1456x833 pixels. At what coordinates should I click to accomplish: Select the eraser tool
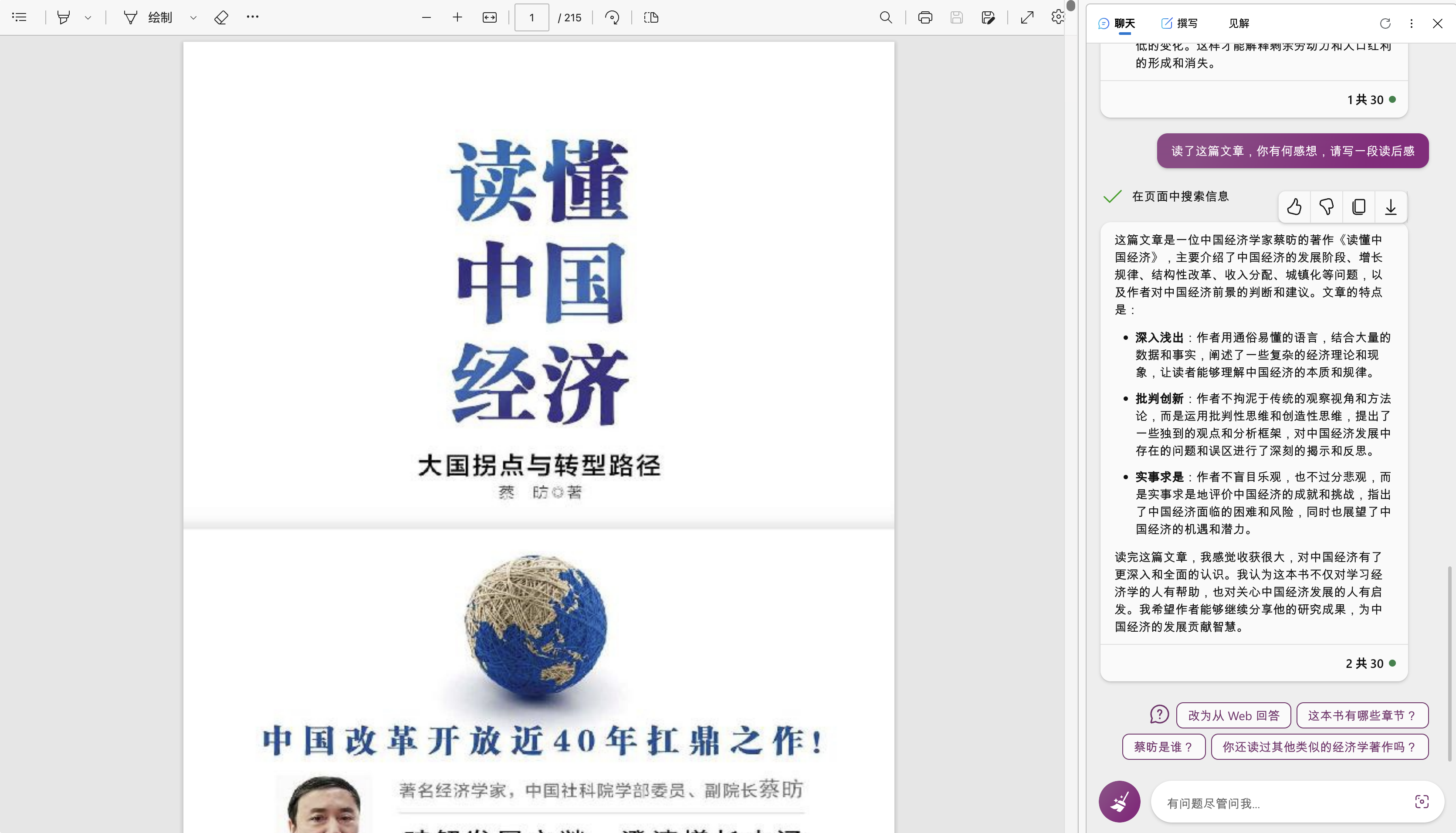coord(221,17)
